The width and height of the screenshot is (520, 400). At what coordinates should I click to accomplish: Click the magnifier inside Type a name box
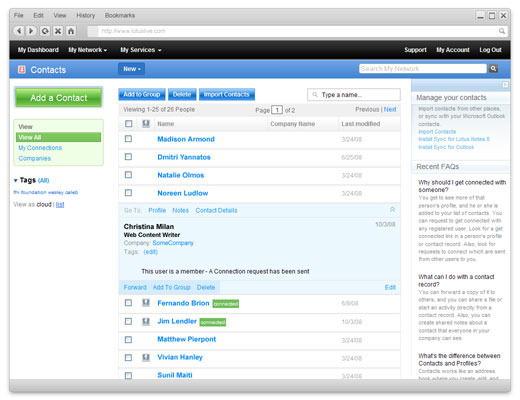click(x=314, y=95)
